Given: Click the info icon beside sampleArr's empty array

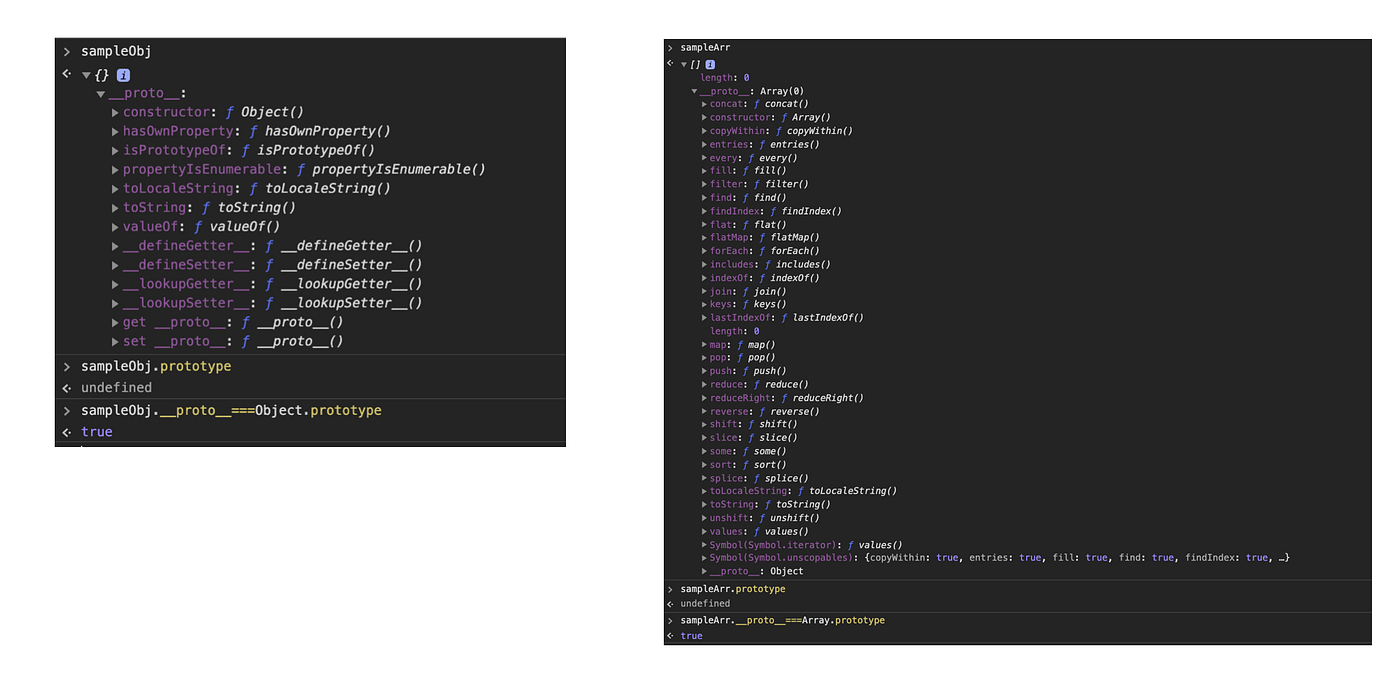Looking at the screenshot, I should (x=710, y=63).
